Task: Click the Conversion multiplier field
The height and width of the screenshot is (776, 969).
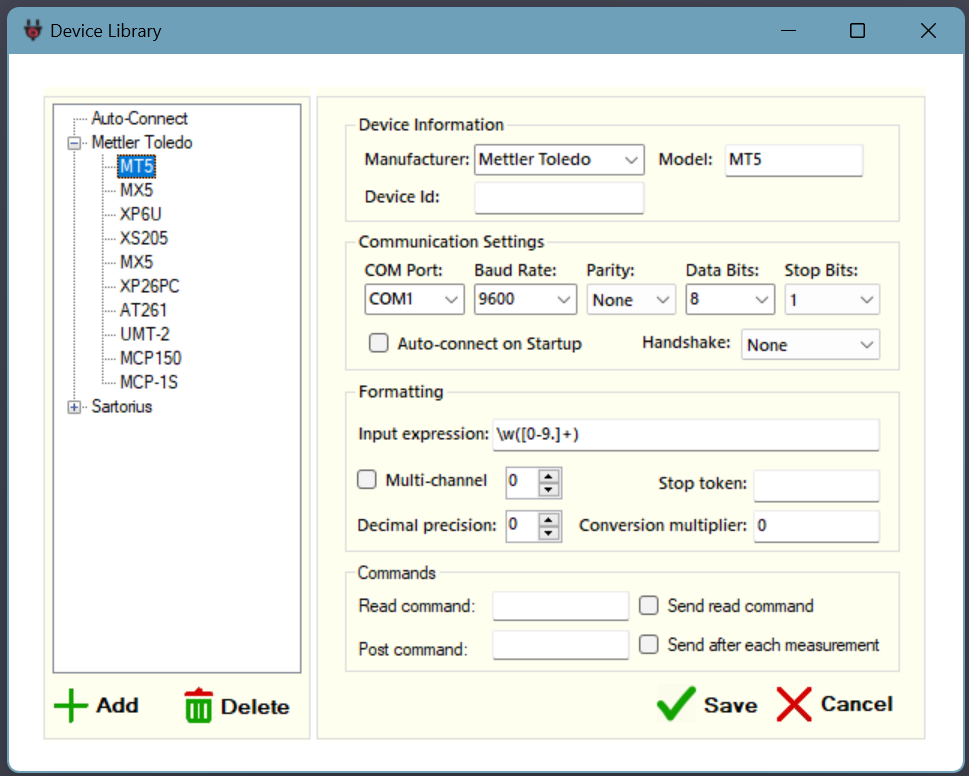Action: pyautogui.click(x=816, y=526)
